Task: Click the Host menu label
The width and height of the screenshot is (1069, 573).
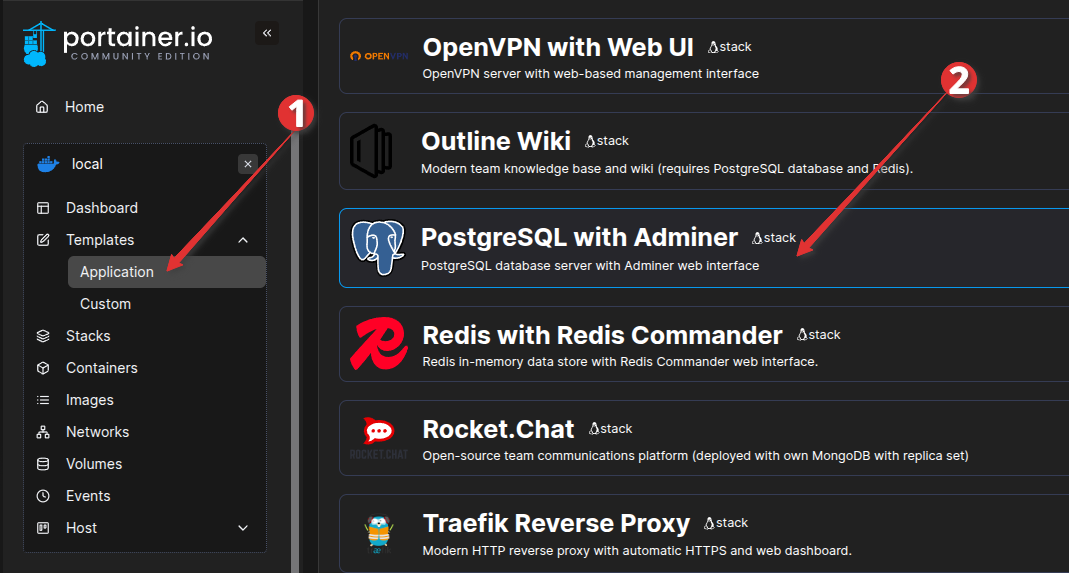Action: coord(82,529)
